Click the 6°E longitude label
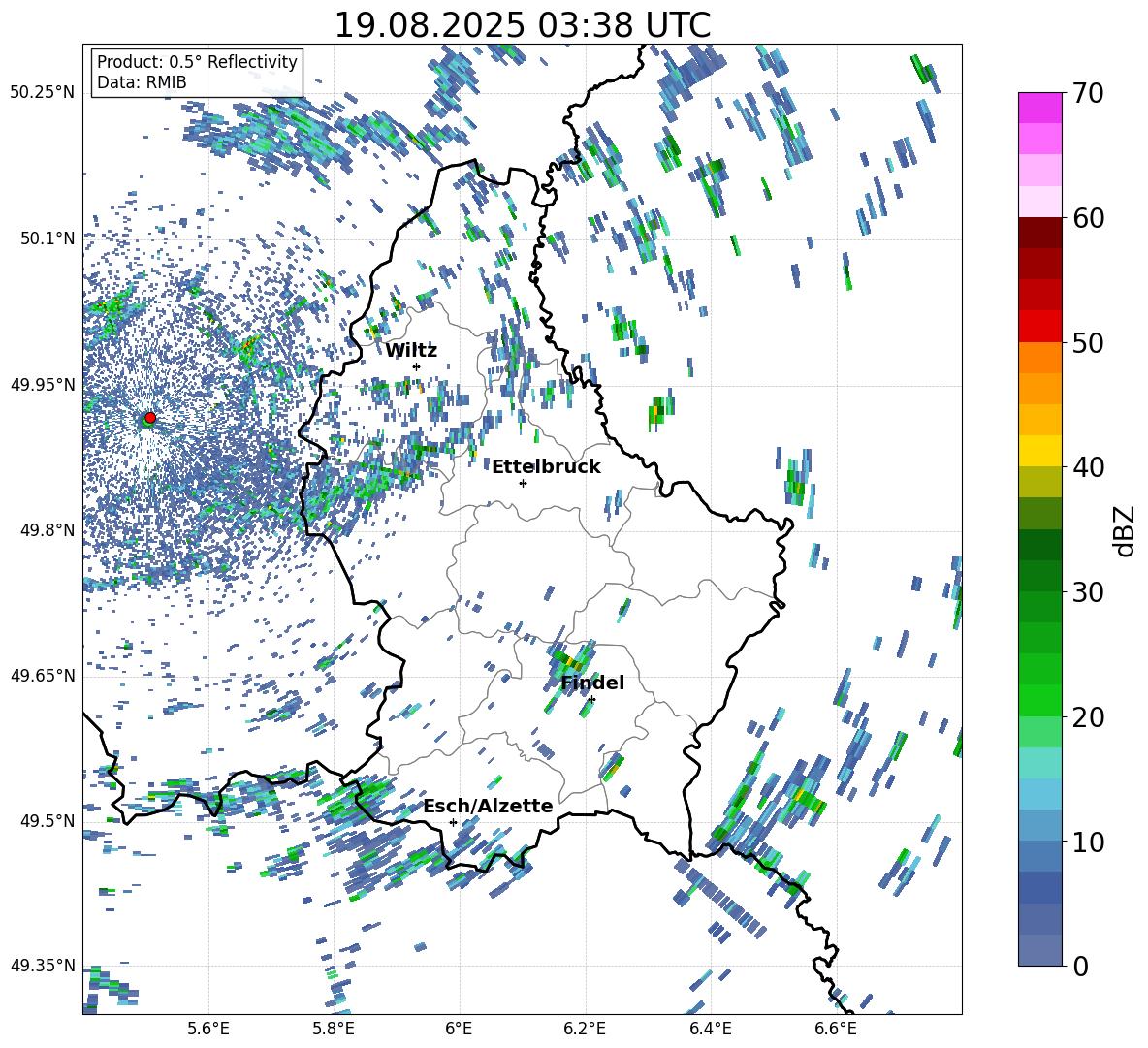Image resolution: width=1148 pixels, height=1048 pixels. [459, 1029]
